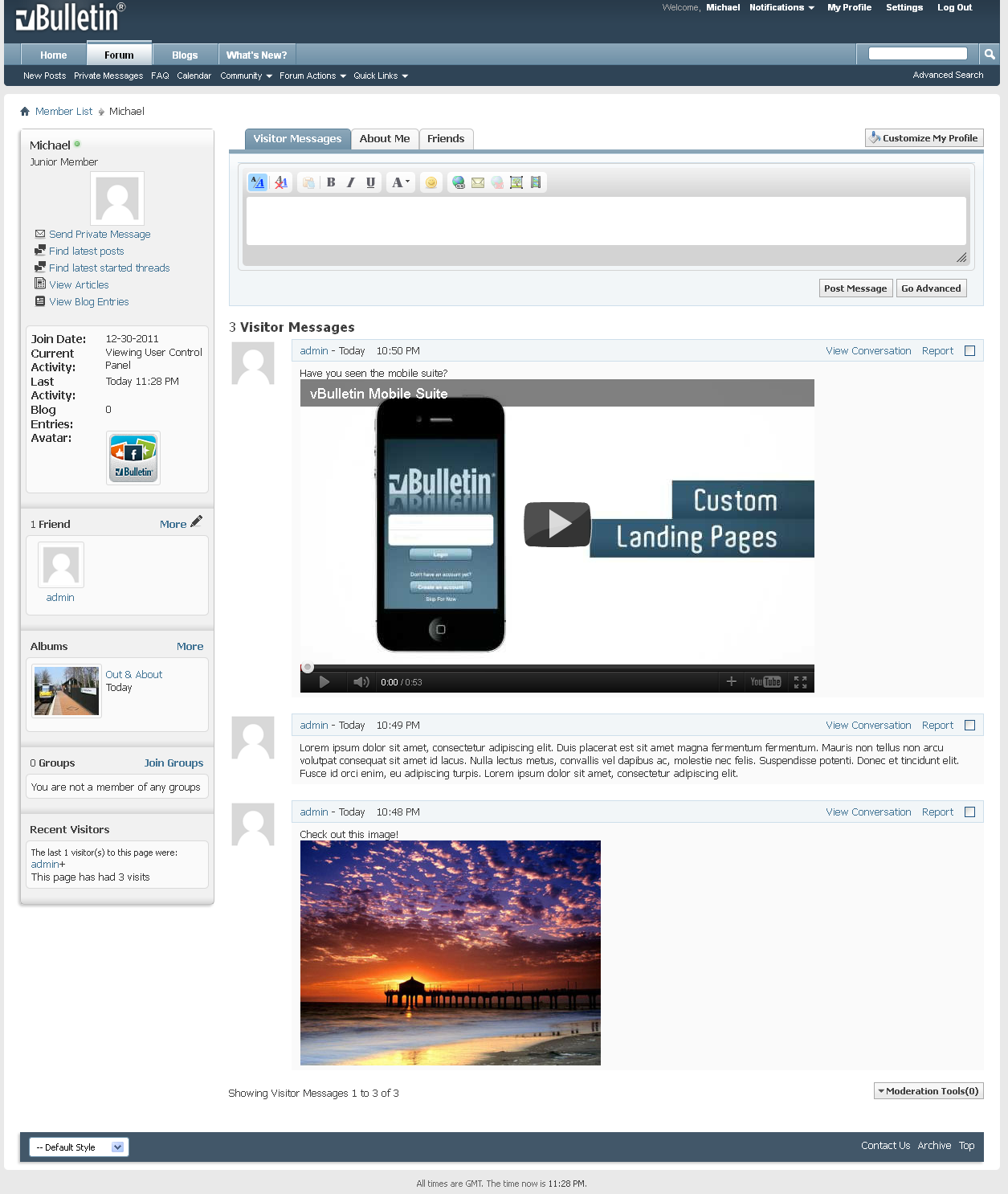
Task: Click the search magnifier icon in the header
Action: [x=990, y=54]
